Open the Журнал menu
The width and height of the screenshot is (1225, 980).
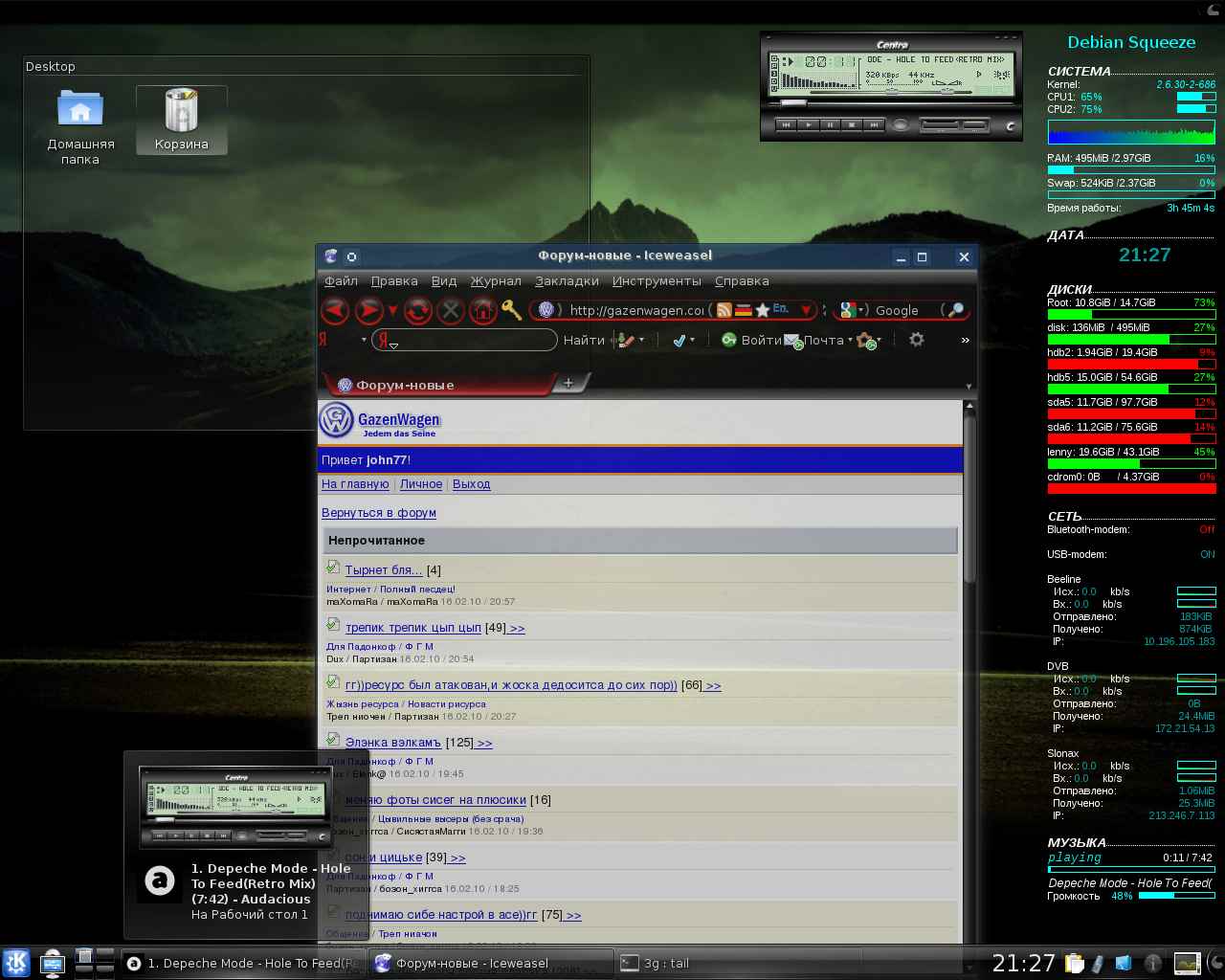[x=496, y=280]
